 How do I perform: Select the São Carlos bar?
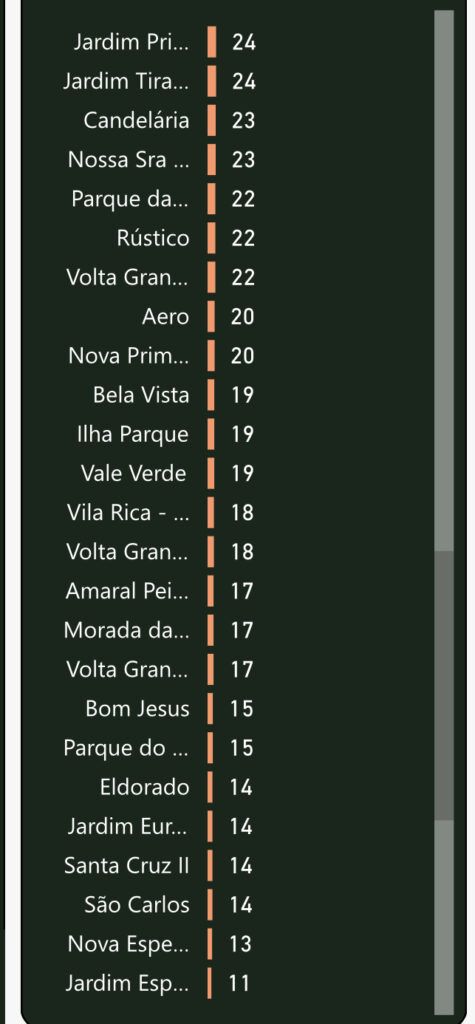pos(210,904)
